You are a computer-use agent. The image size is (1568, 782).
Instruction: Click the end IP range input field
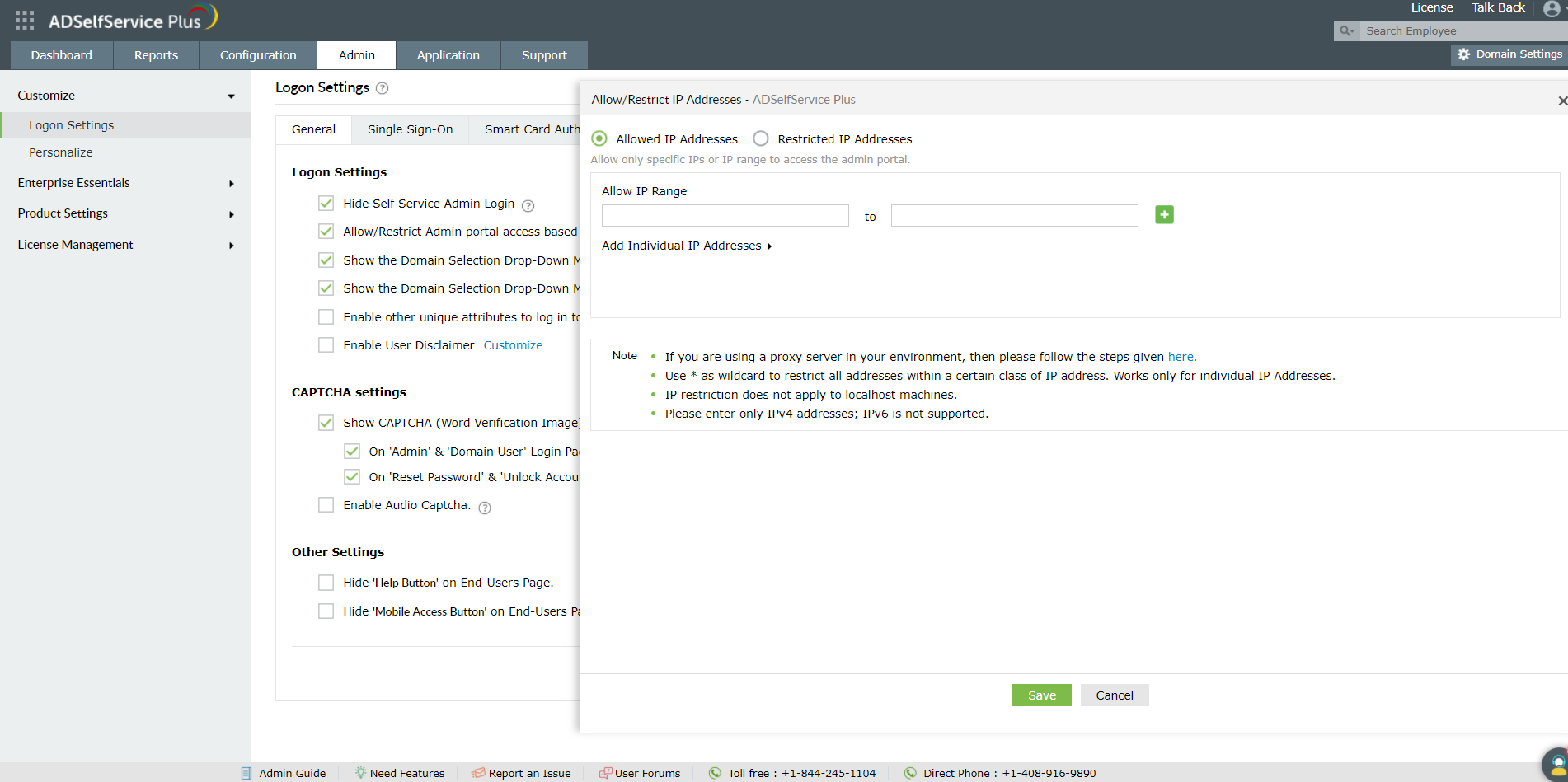coord(1015,216)
